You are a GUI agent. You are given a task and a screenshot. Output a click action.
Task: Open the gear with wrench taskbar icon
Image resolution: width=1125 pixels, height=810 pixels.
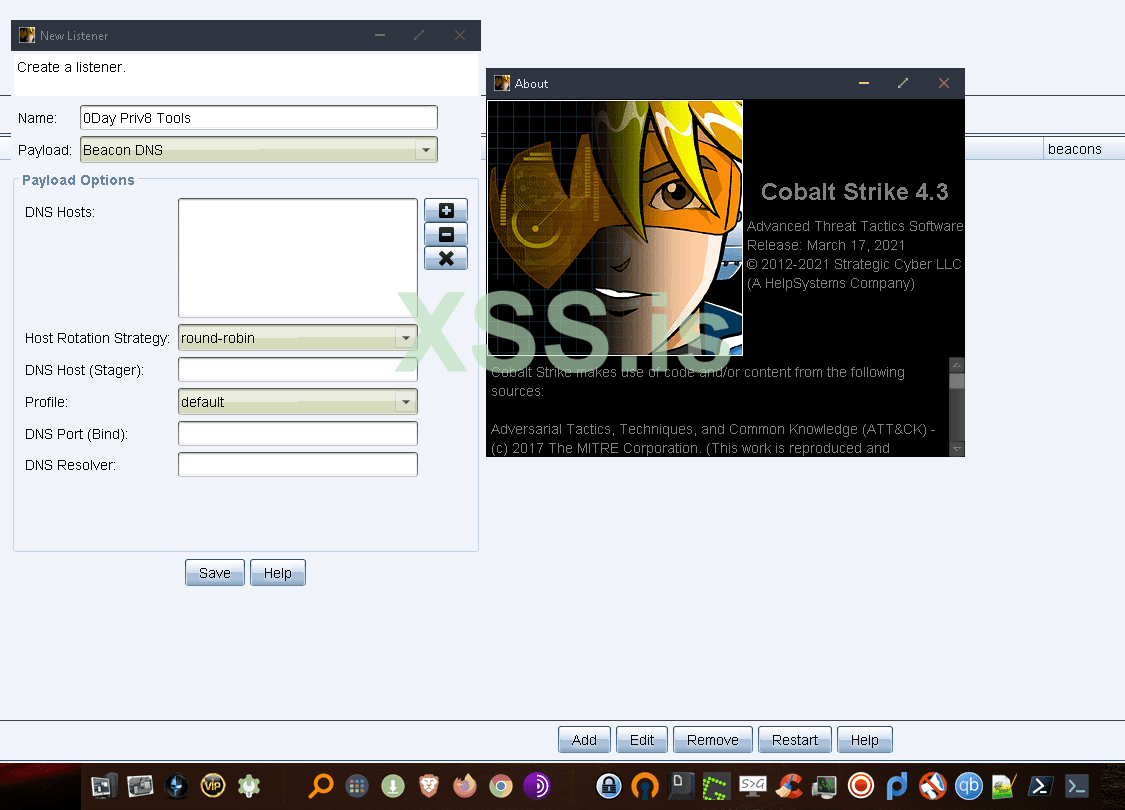(x=249, y=786)
